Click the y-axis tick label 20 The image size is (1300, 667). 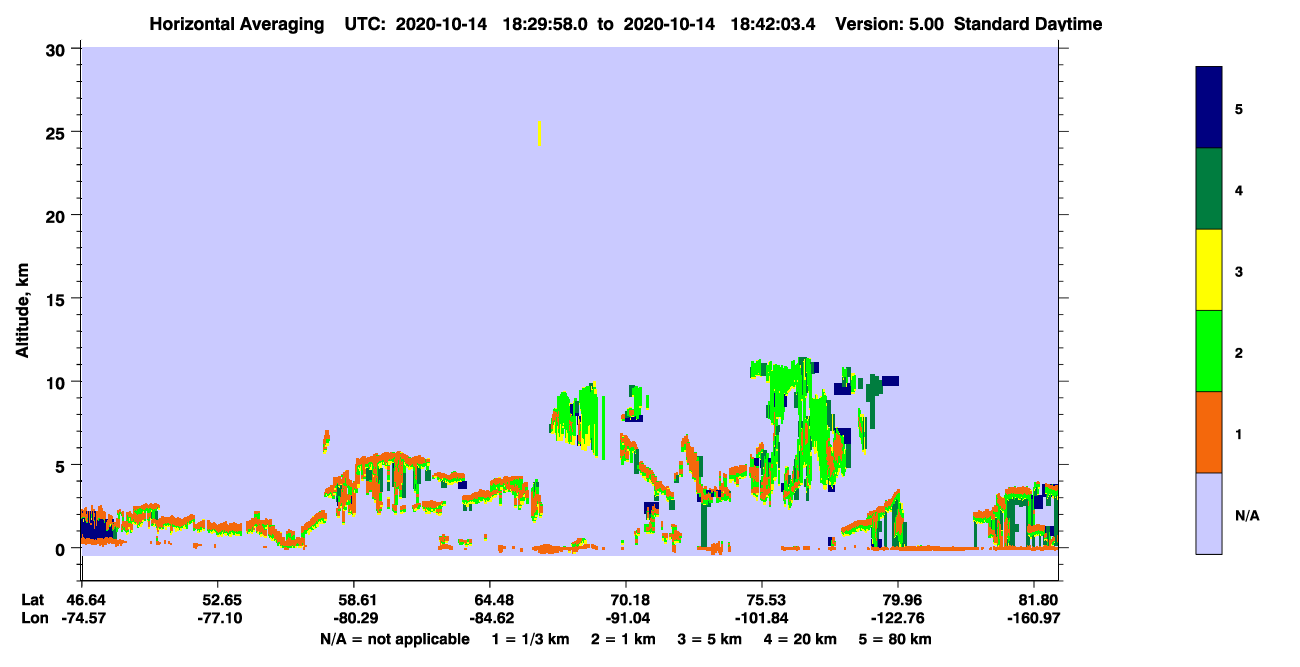click(x=57, y=215)
